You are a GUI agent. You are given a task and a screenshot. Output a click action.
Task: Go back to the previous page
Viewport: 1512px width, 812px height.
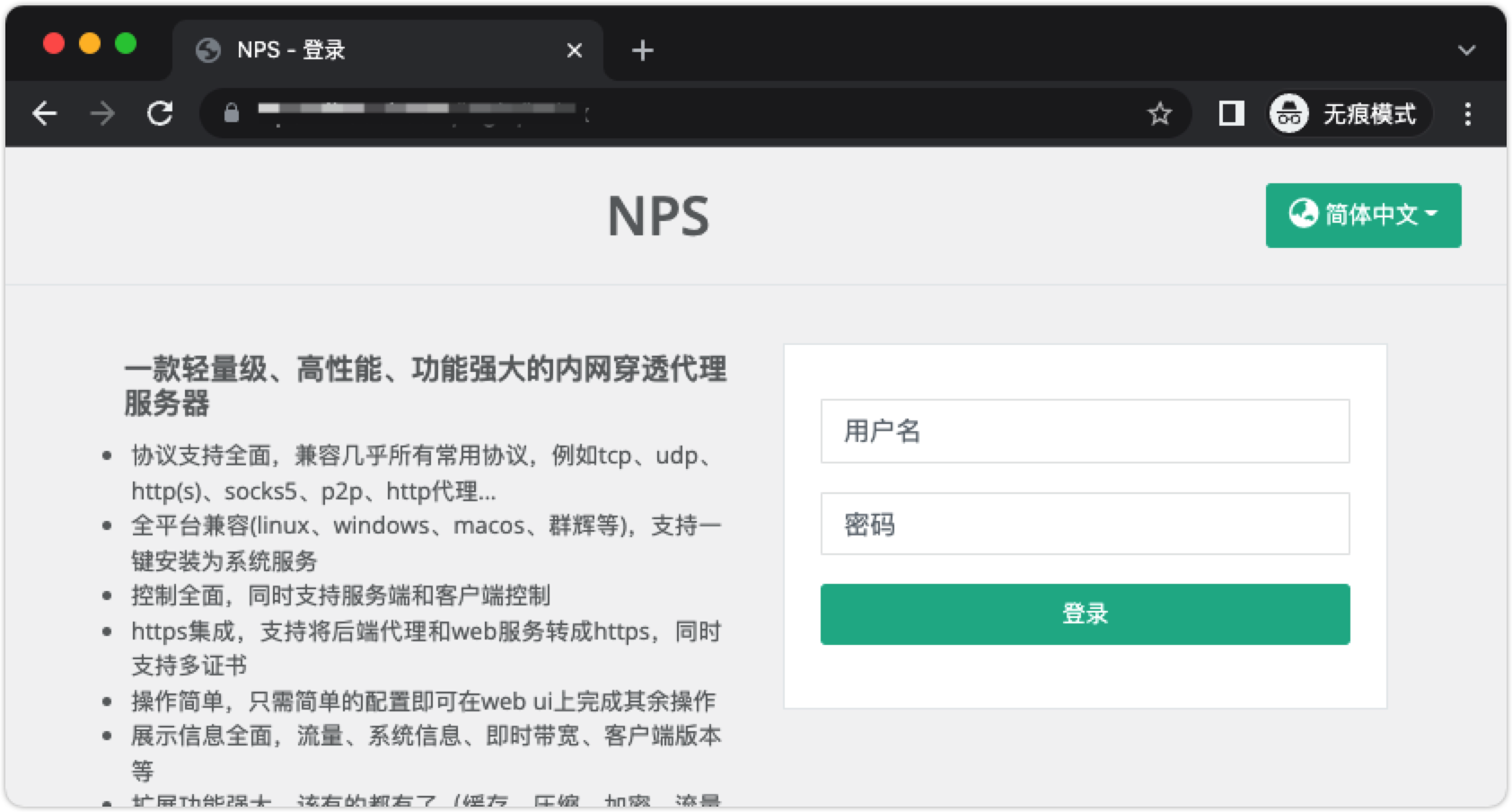44,113
